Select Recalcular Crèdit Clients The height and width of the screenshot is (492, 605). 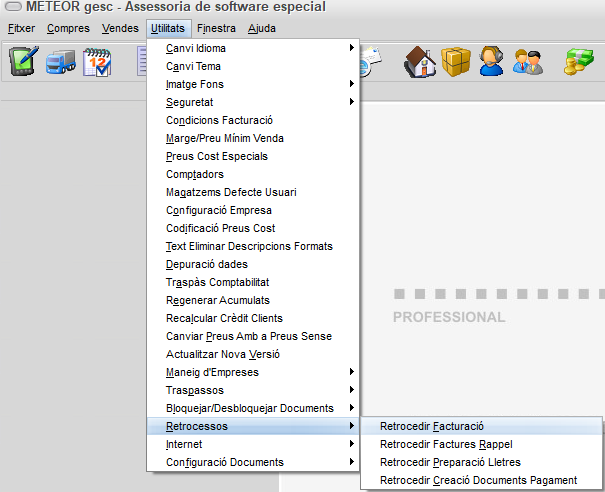pos(253,318)
